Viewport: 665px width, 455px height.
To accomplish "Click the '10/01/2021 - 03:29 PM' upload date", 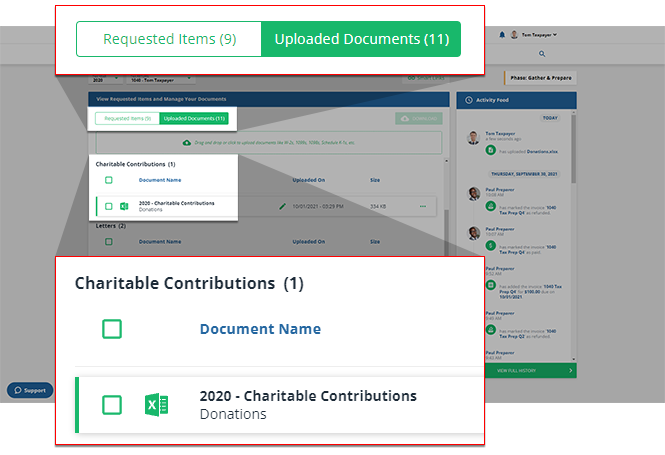I will 318,207.
